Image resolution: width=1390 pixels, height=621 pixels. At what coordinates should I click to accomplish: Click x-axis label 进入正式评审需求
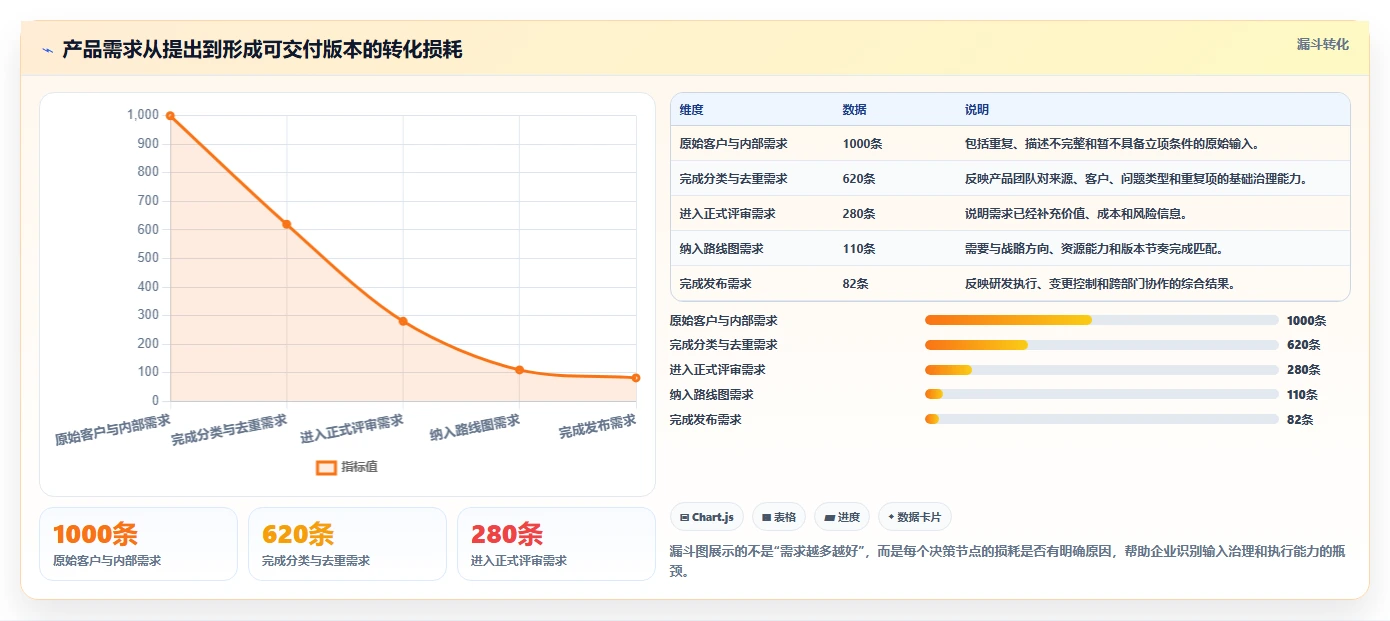pos(352,430)
